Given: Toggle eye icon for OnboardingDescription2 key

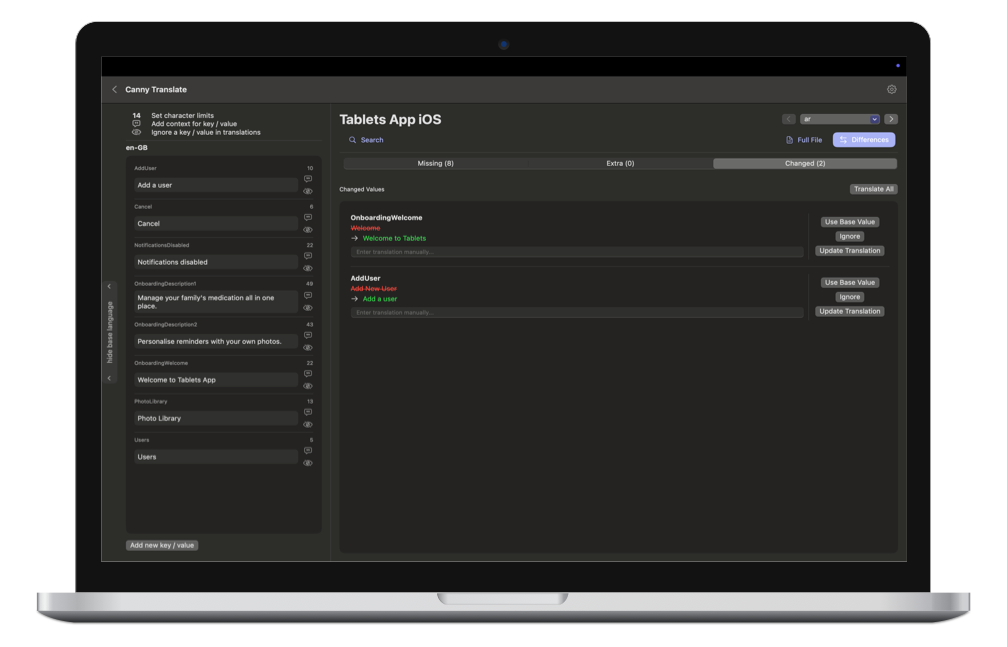Looking at the screenshot, I should click(308, 347).
